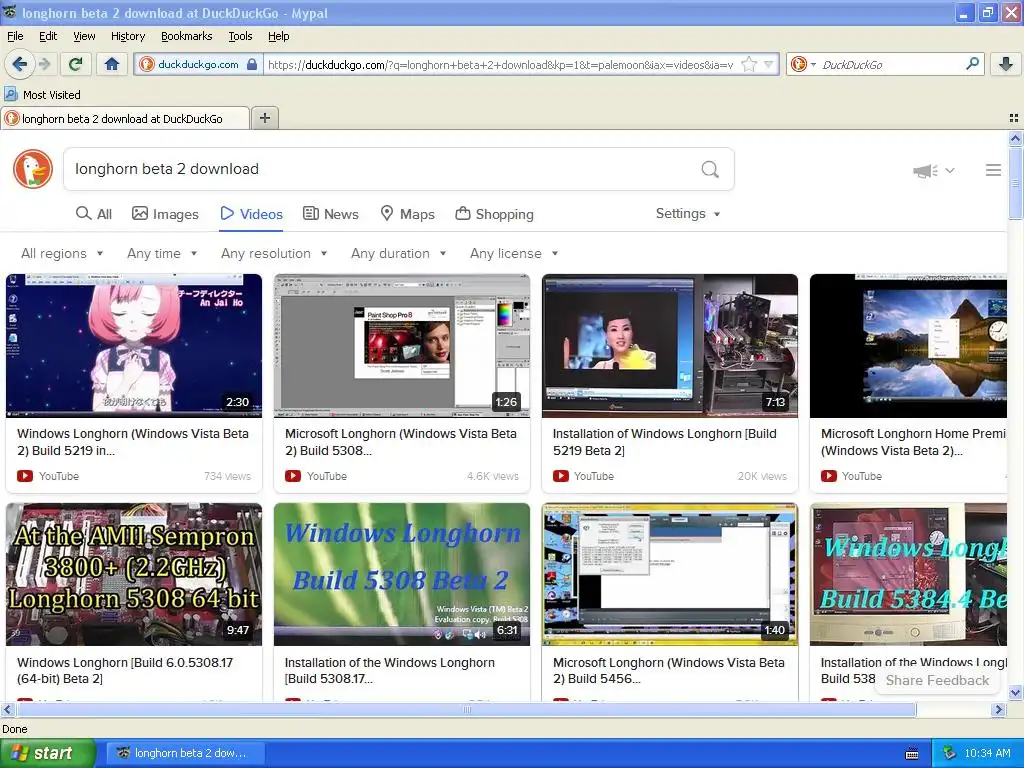Switch to the News results tab
Viewport: 1024px width, 768px height.
[330, 214]
